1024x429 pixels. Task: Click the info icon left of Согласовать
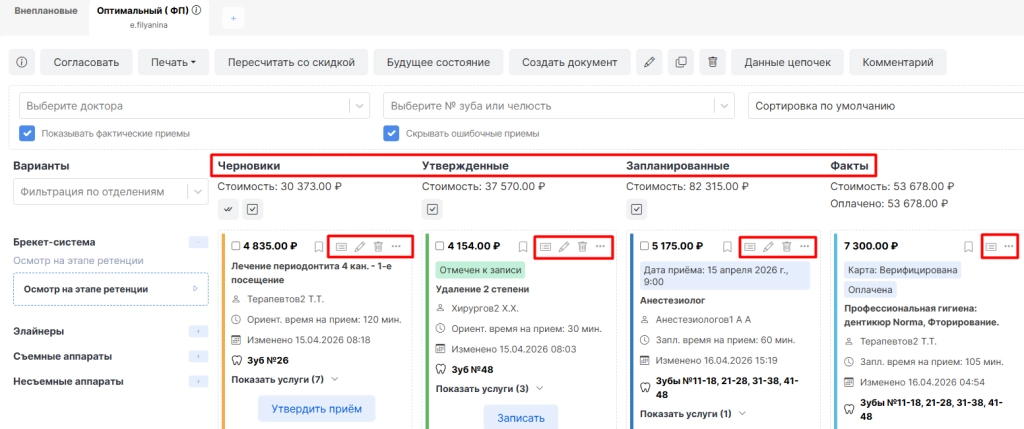pos(22,63)
